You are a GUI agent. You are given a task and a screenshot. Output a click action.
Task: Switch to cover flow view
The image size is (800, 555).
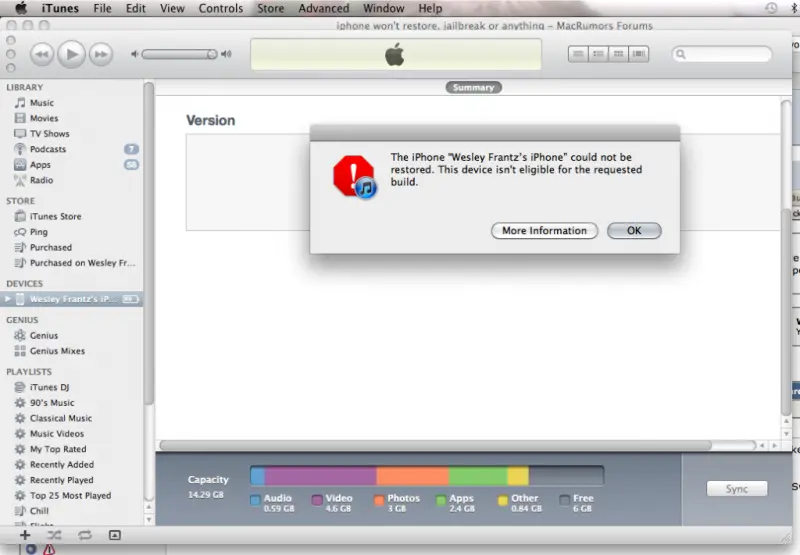pyautogui.click(x=640, y=54)
